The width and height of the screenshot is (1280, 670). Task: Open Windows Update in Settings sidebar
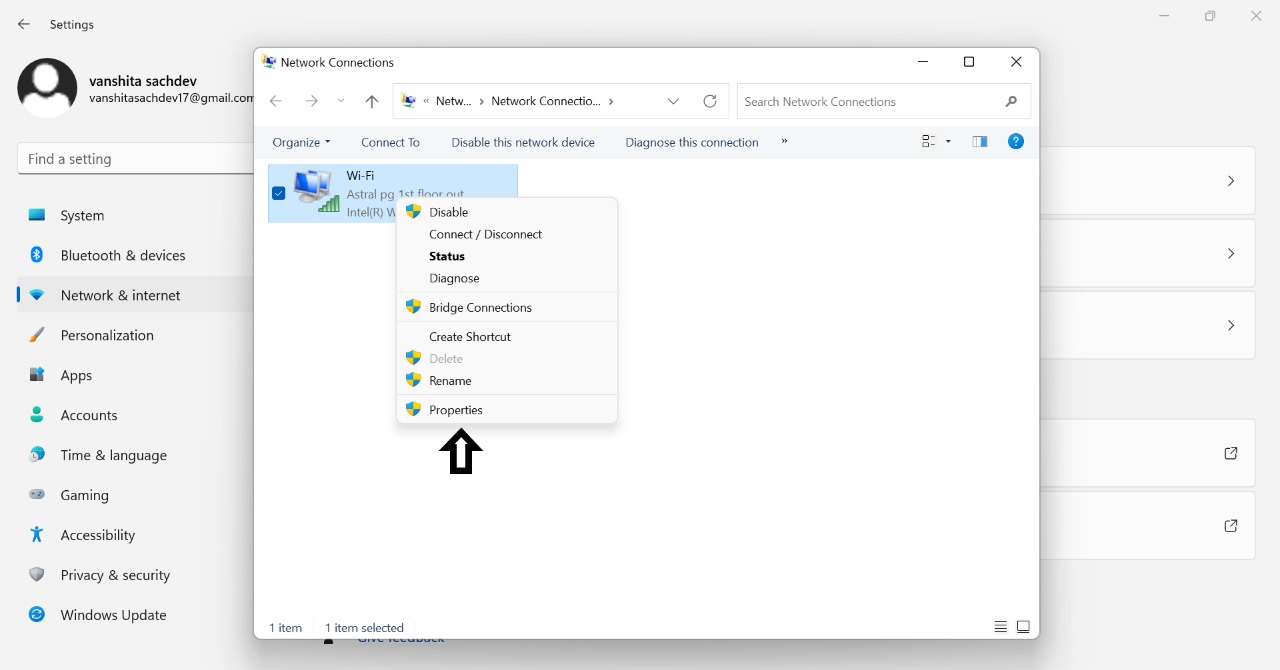tap(113, 615)
